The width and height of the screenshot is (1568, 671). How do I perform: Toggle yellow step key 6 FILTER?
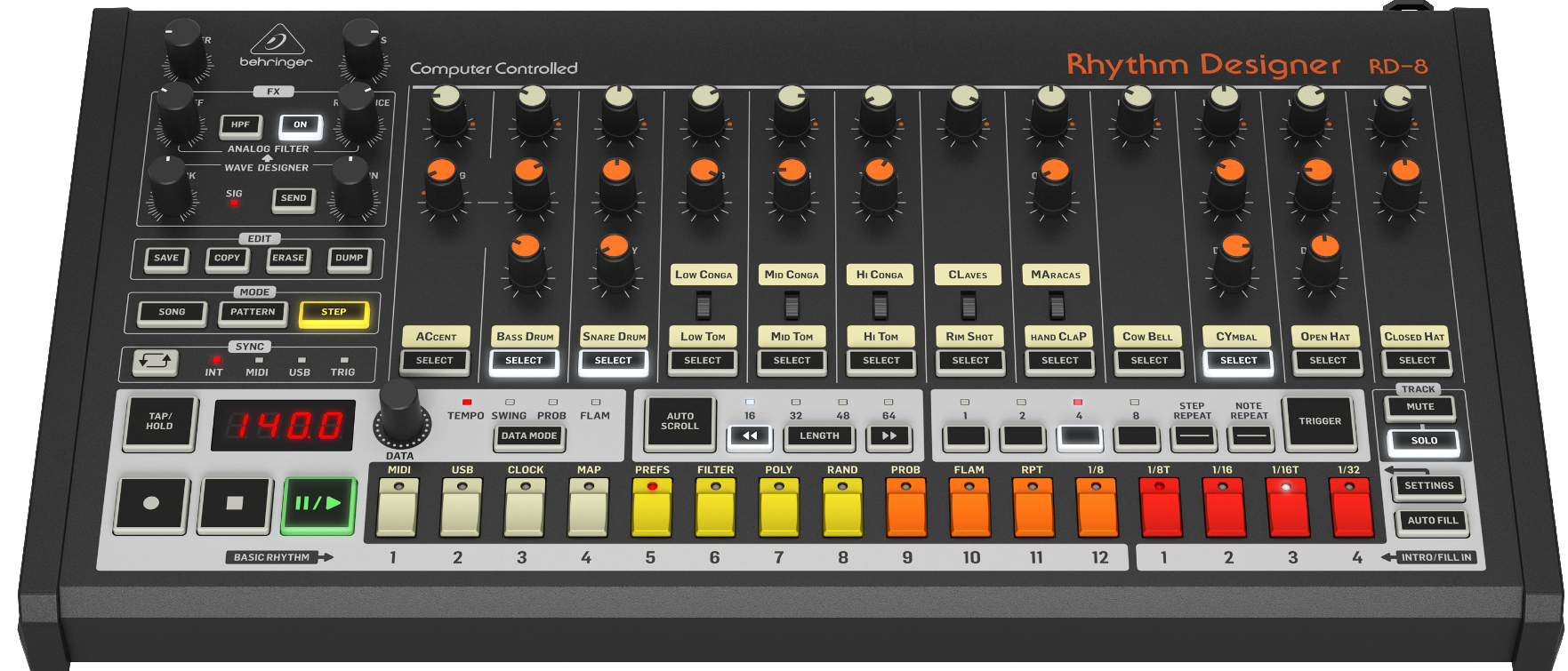click(715, 507)
